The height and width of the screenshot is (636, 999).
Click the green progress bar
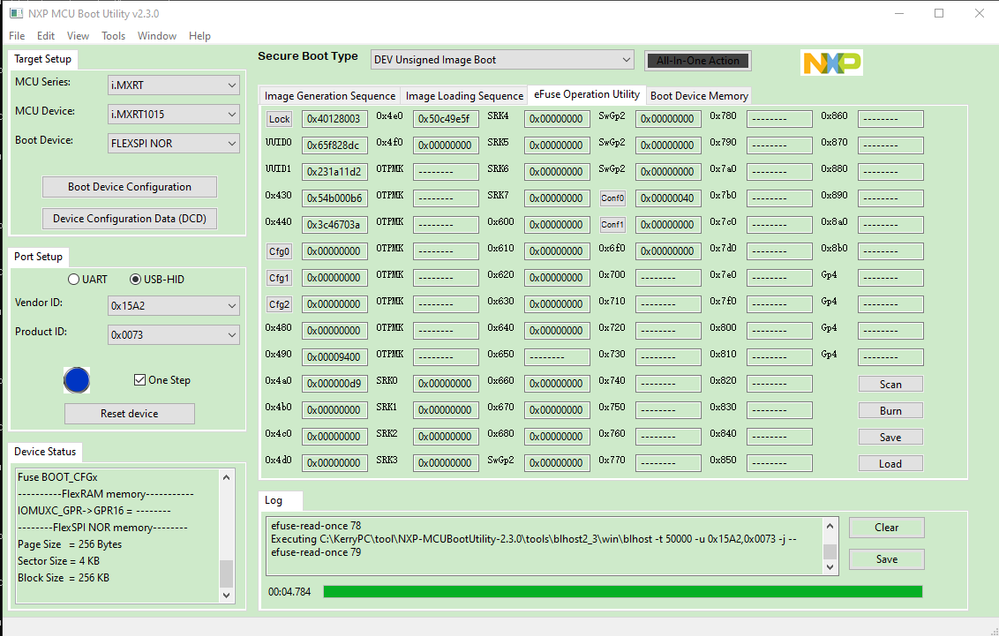pyautogui.click(x=622, y=592)
